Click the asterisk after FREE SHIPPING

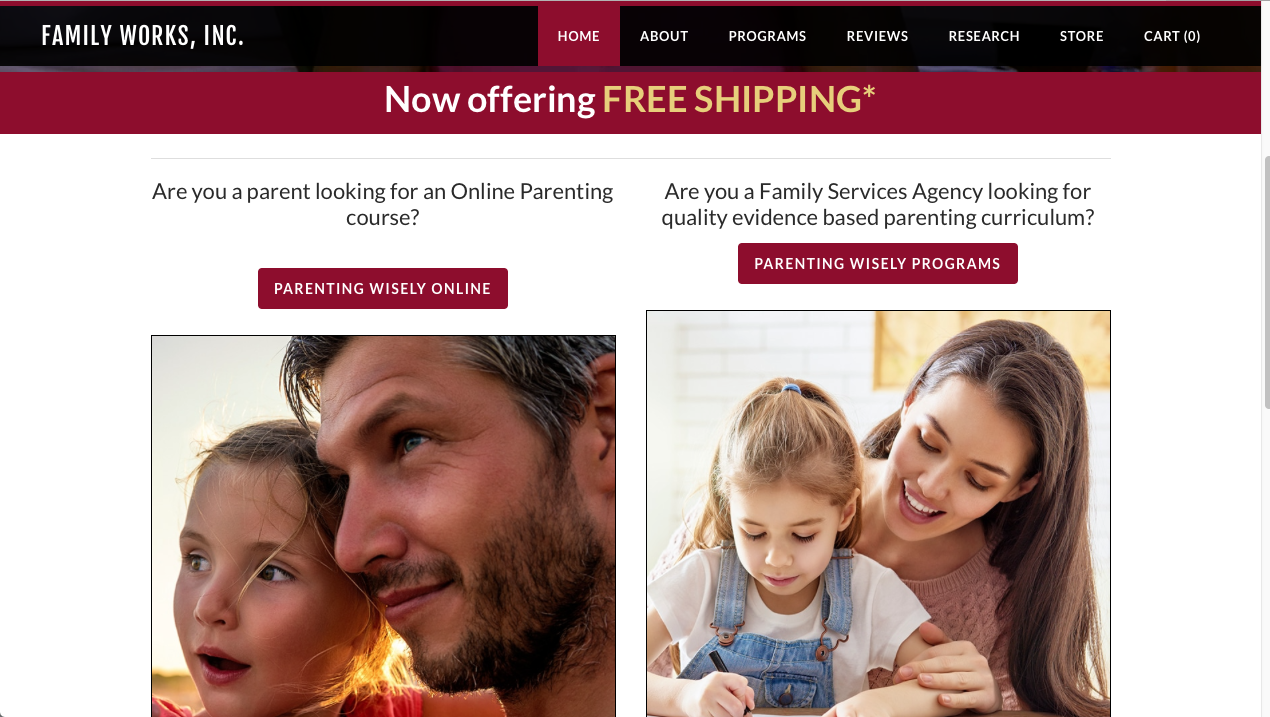coord(869,92)
